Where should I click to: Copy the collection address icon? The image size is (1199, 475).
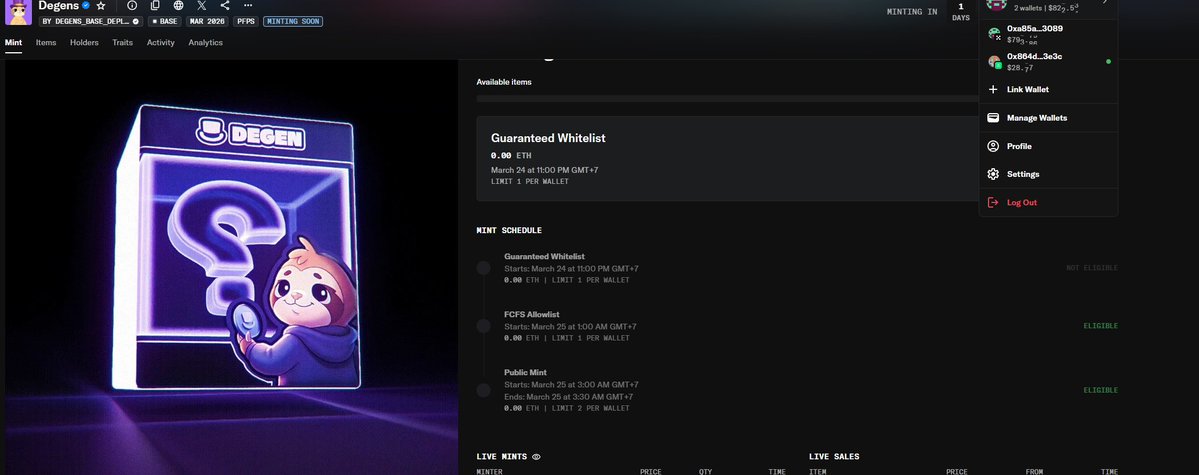pos(155,5)
